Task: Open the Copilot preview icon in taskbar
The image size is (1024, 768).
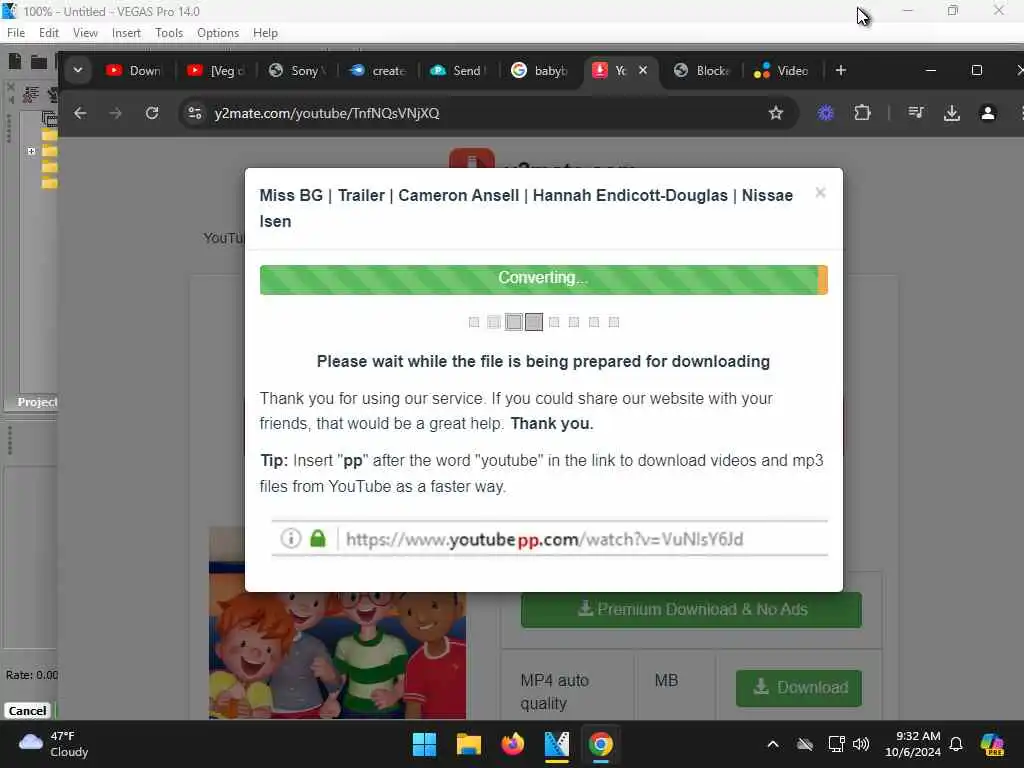Action: (992, 744)
